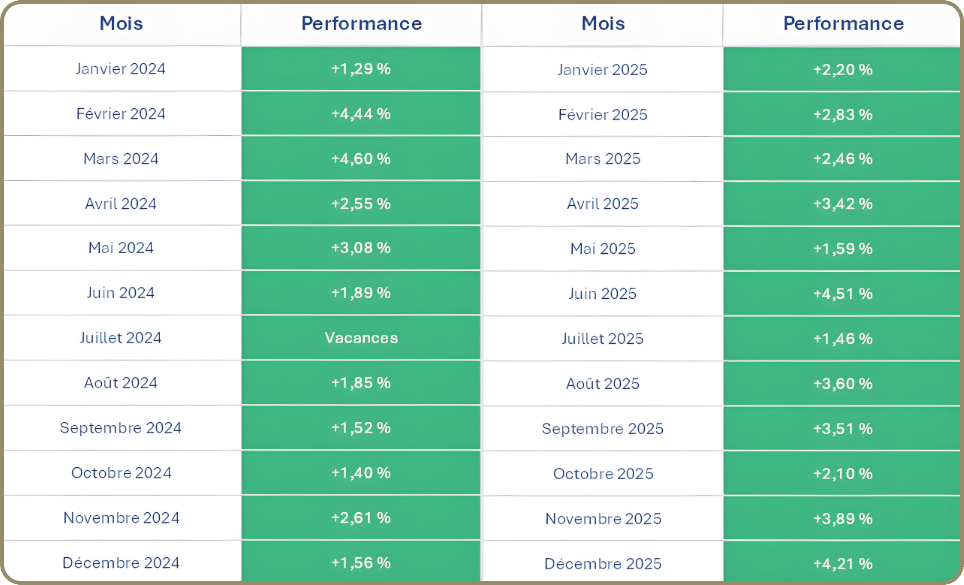Select the Décembre 2025 month cell
The width and height of the screenshot is (964, 585).
(x=603, y=564)
